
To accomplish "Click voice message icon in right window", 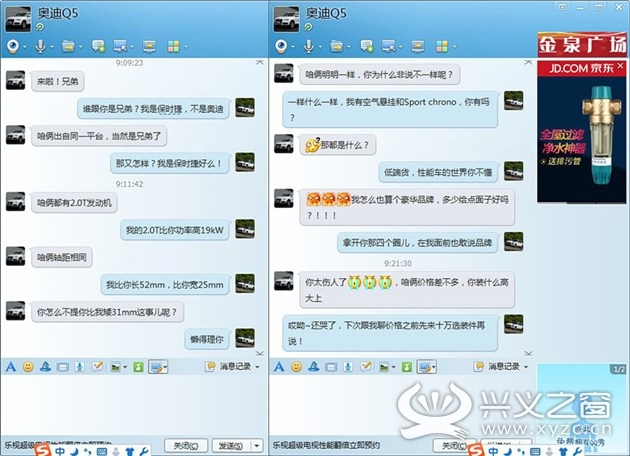I will click(348, 366).
